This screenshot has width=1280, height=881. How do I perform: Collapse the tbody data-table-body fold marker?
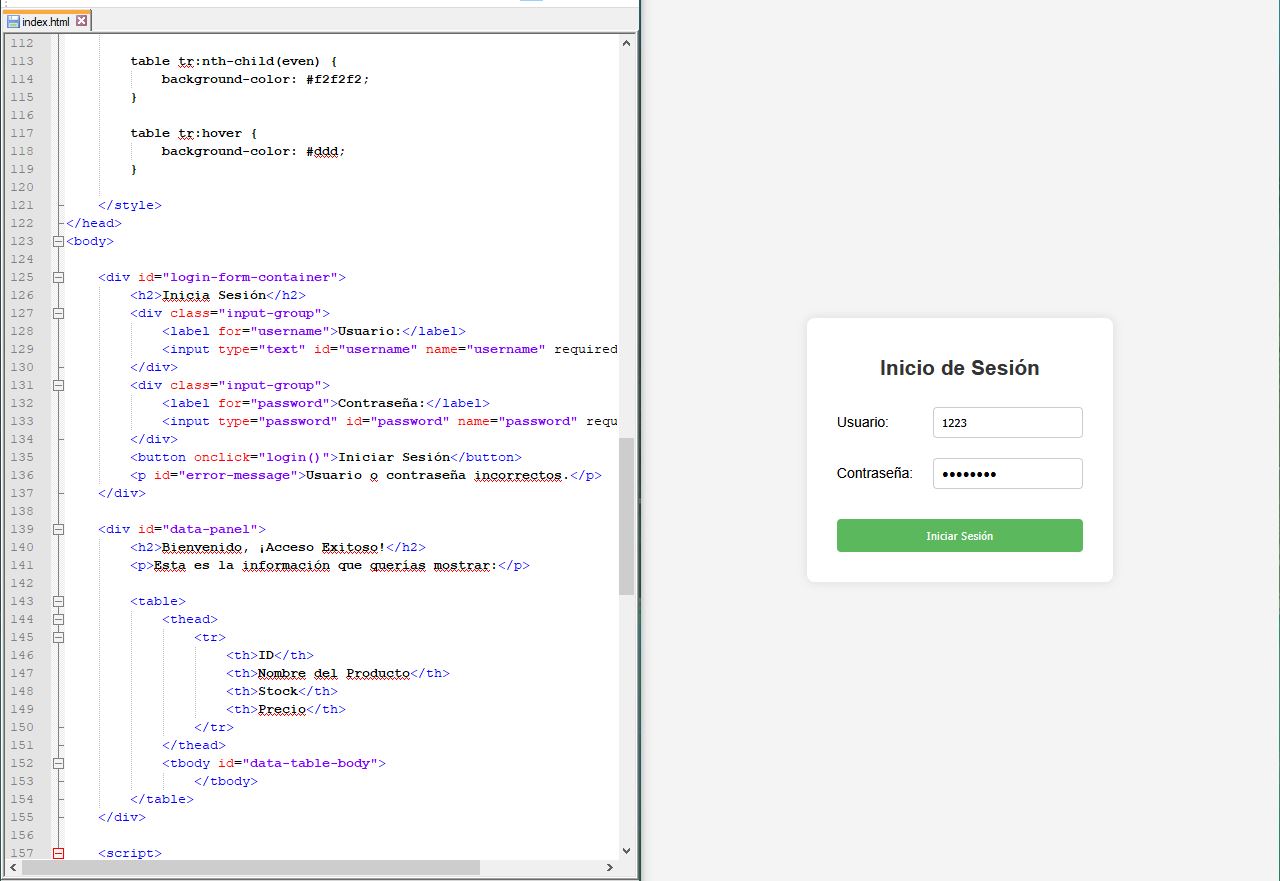click(58, 763)
